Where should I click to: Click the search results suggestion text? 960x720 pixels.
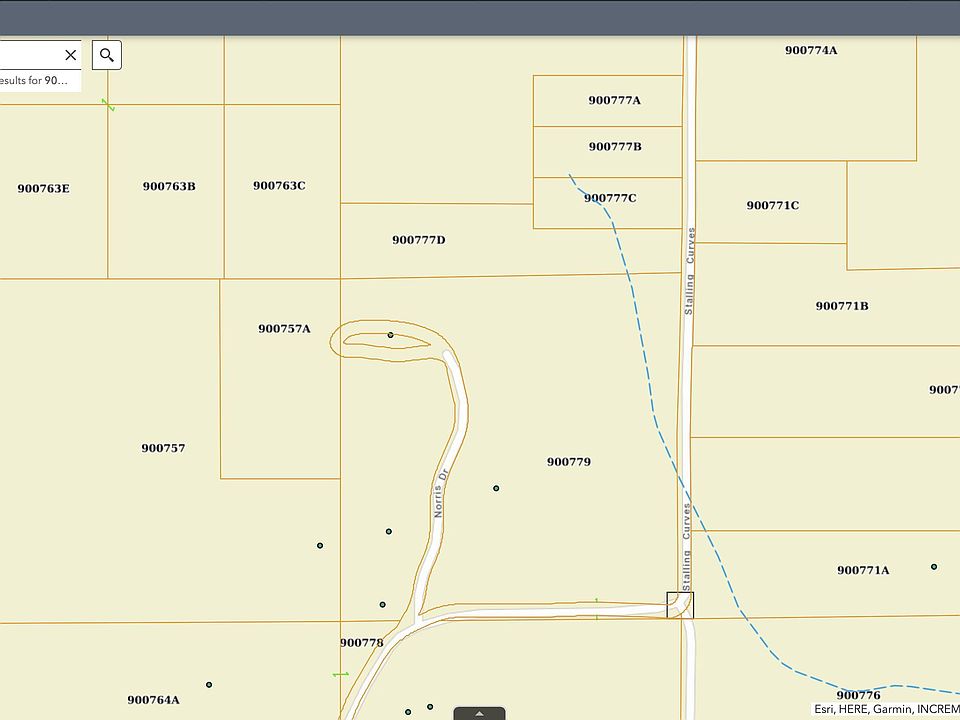click(x=35, y=80)
